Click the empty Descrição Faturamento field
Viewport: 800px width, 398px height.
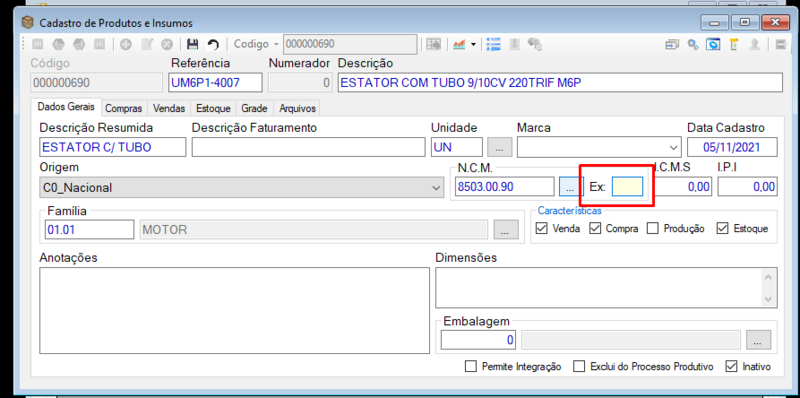click(x=308, y=147)
